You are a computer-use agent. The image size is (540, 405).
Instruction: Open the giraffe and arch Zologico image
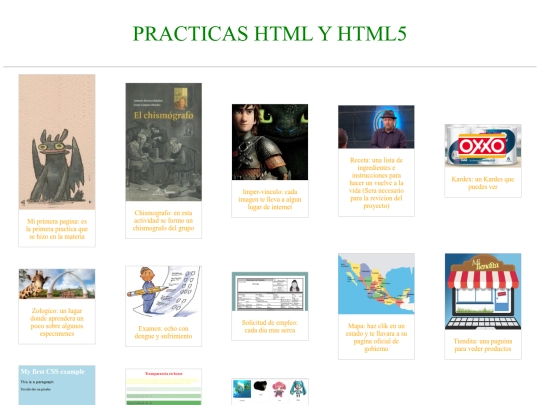point(57,284)
